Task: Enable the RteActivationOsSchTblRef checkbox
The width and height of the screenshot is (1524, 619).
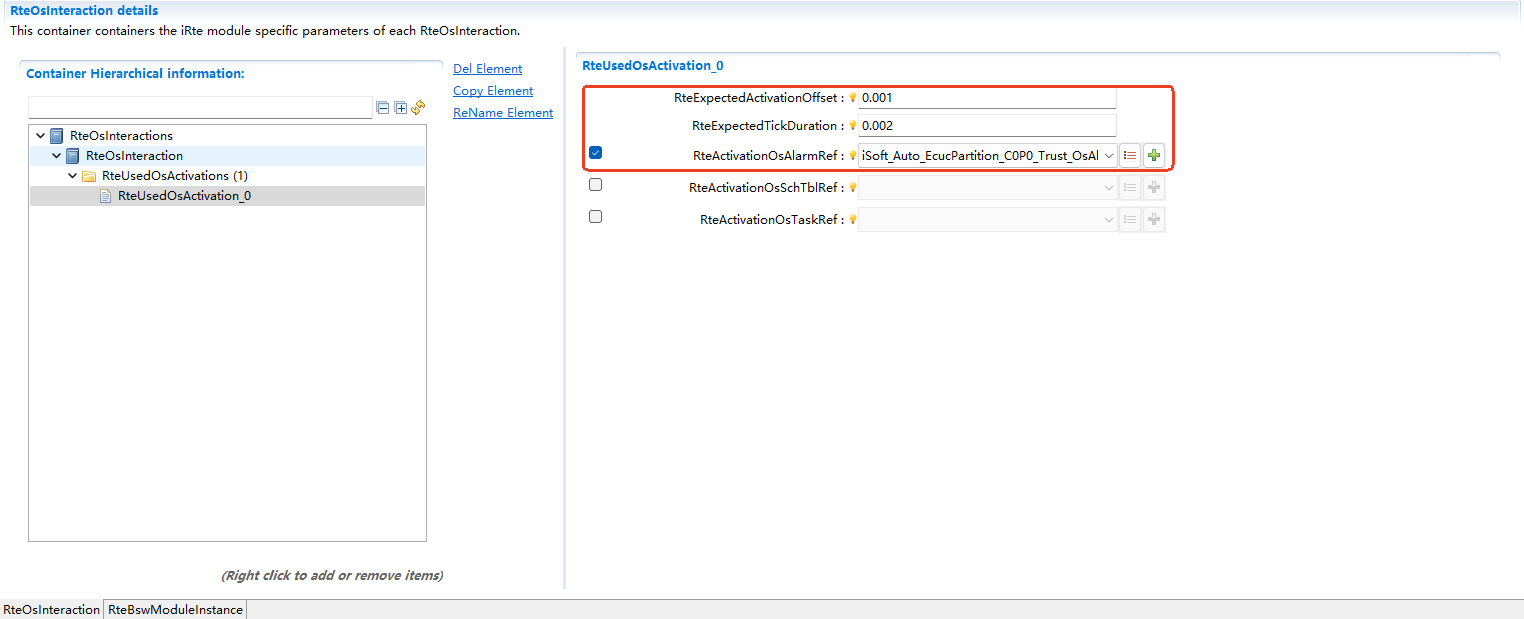Action: [595, 185]
